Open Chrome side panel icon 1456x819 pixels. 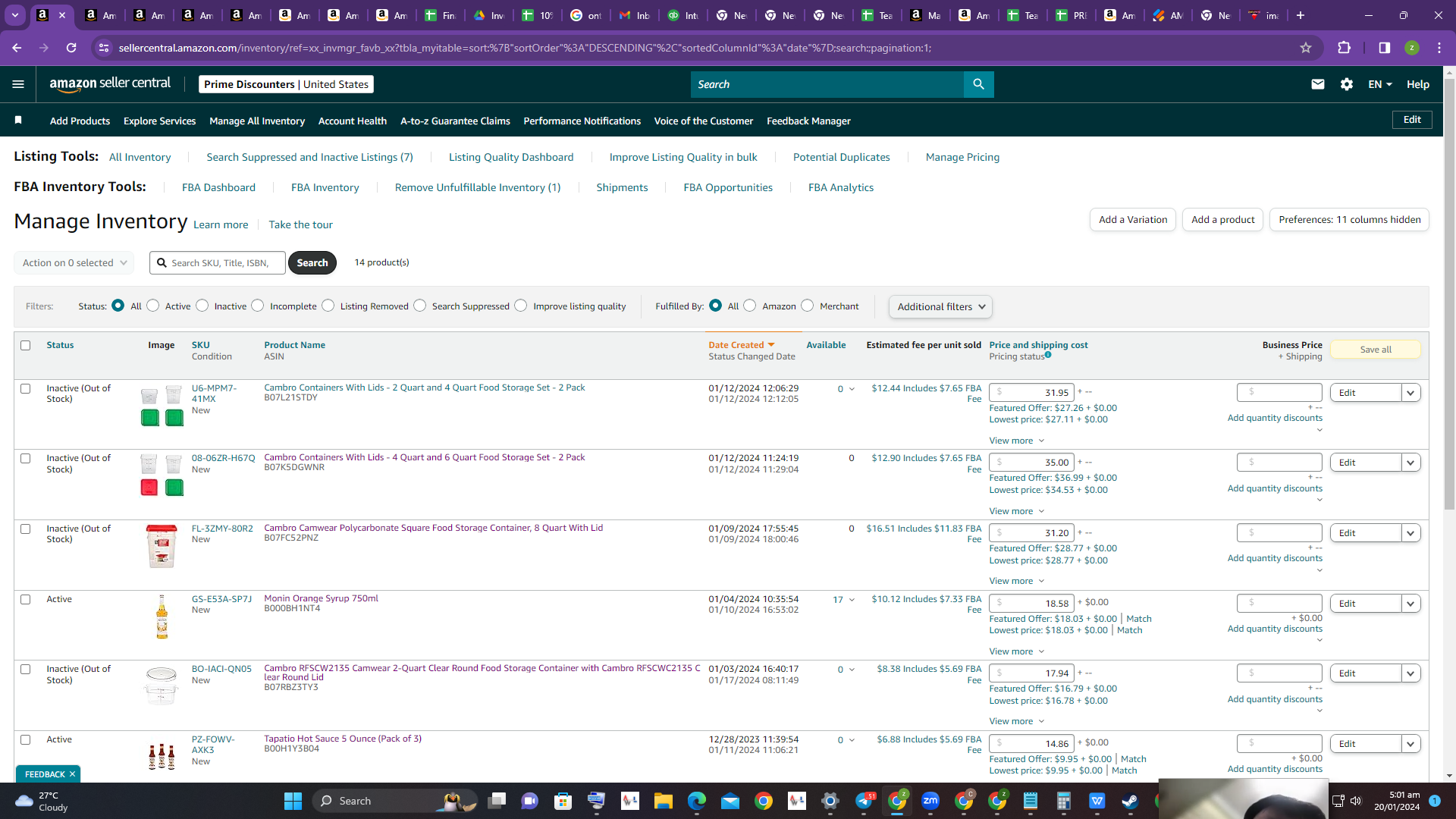click(x=1384, y=48)
